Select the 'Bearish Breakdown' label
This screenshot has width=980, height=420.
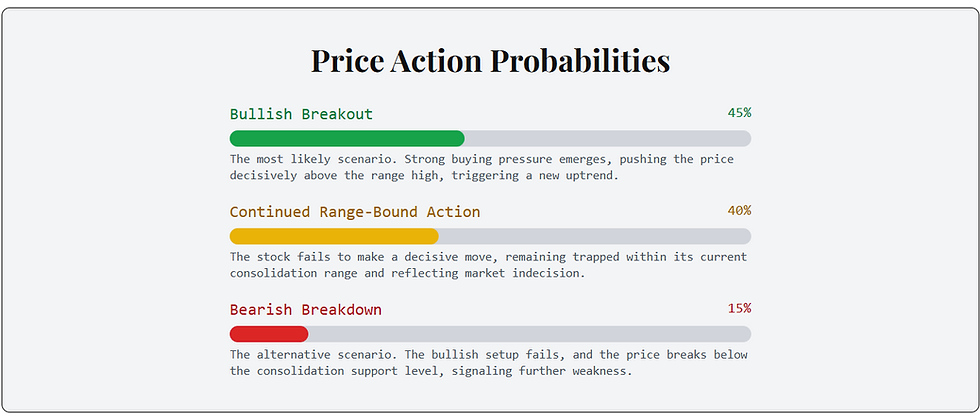coord(305,310)
